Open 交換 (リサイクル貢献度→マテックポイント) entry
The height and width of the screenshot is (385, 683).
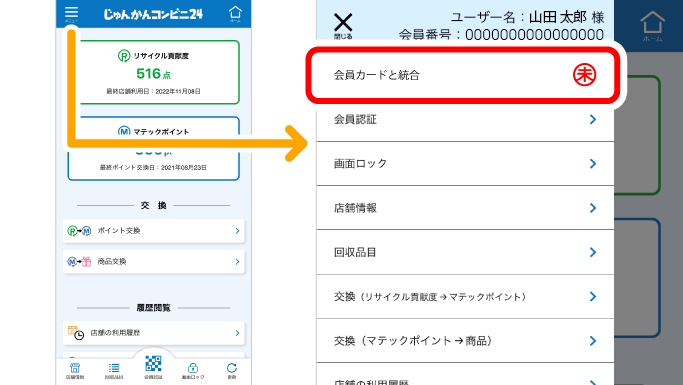click(x=465, y=297)
